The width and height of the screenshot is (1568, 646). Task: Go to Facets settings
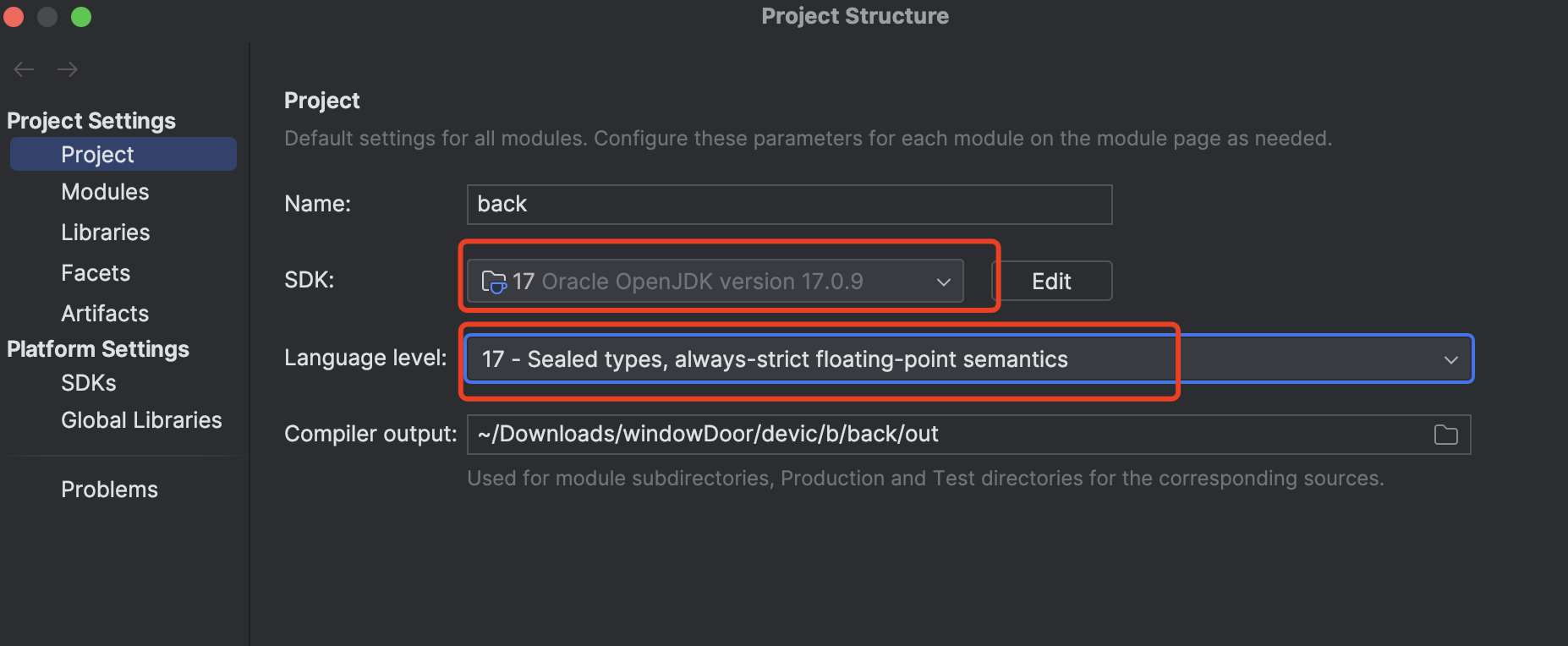pos(96,273)
